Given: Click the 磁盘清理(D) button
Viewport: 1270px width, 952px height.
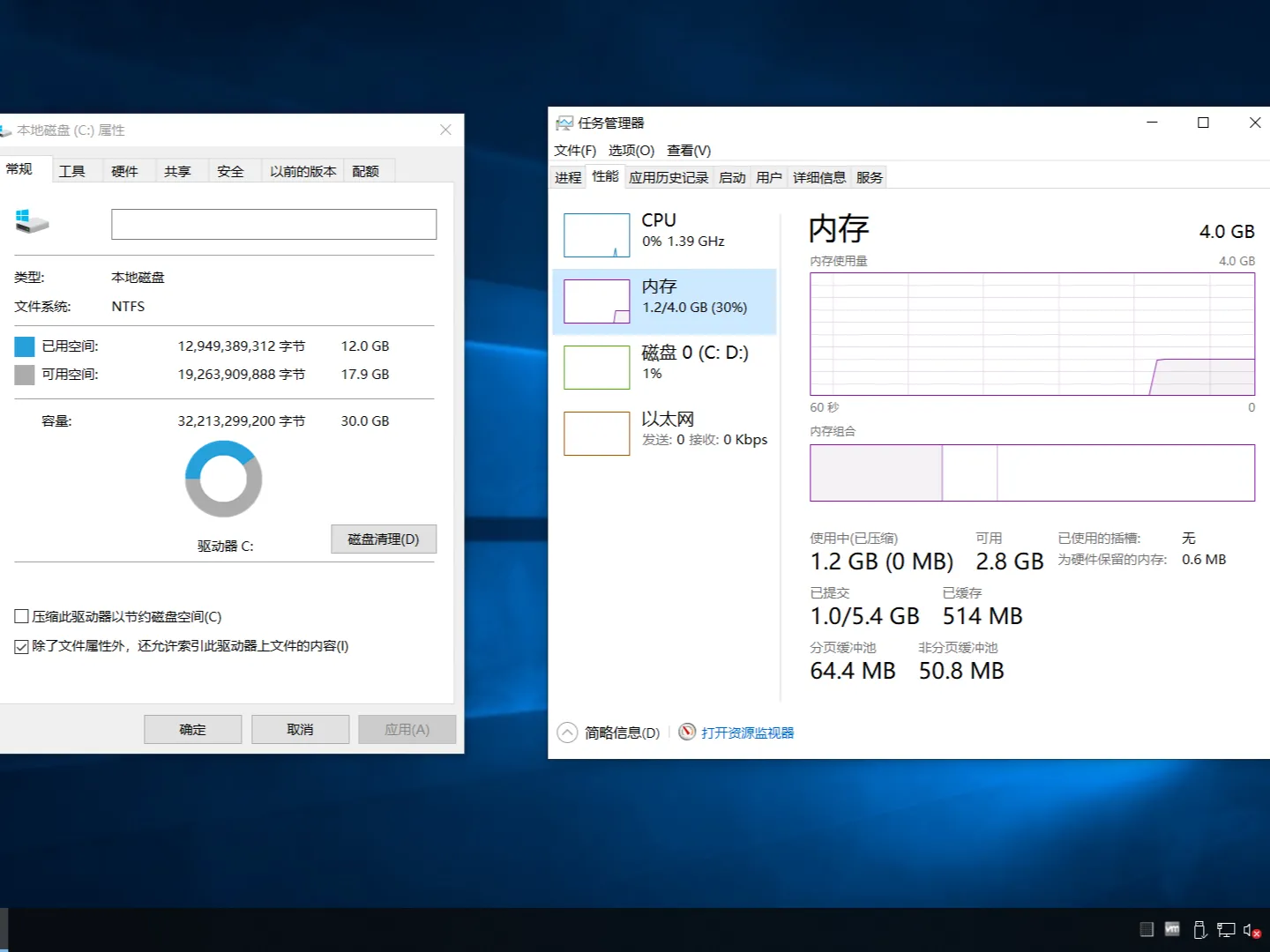Looking at the screenshot, I should 384,539.
